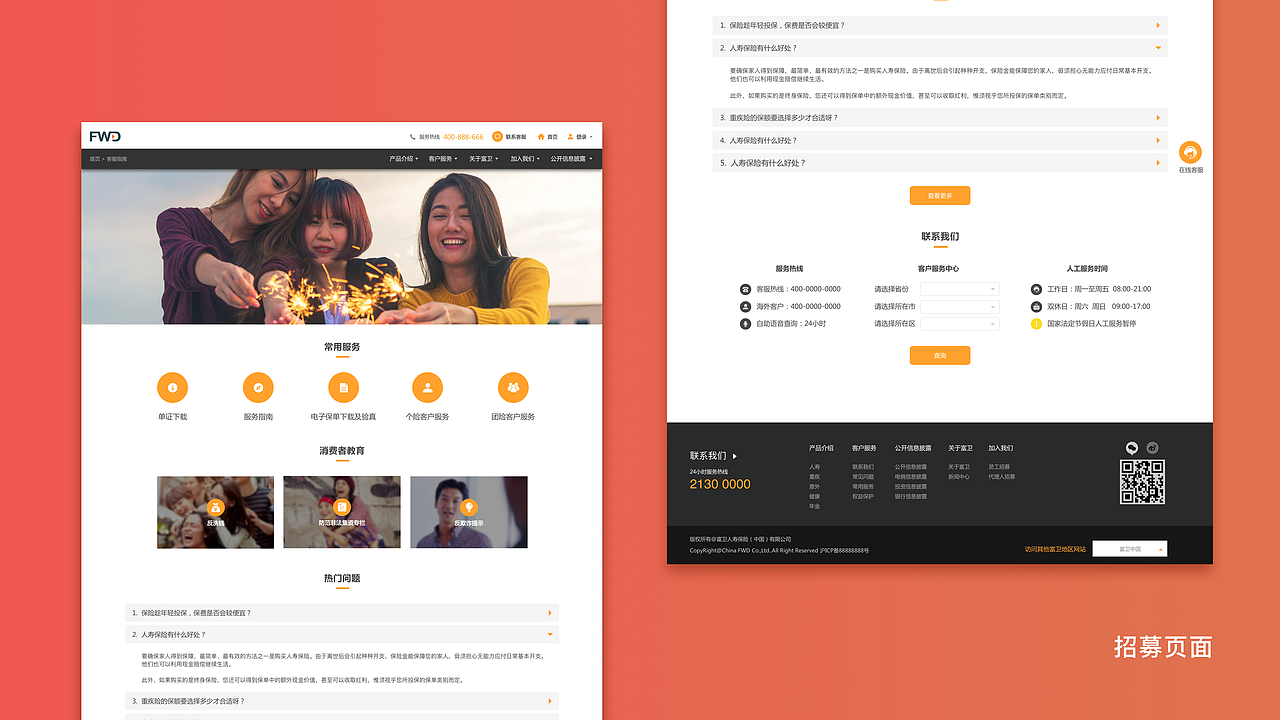Screen dimensions: 1280x720
Task: Open the 公开信息披露 navigation dropdown
Action: pyautogui.click(x=571, y=159)
